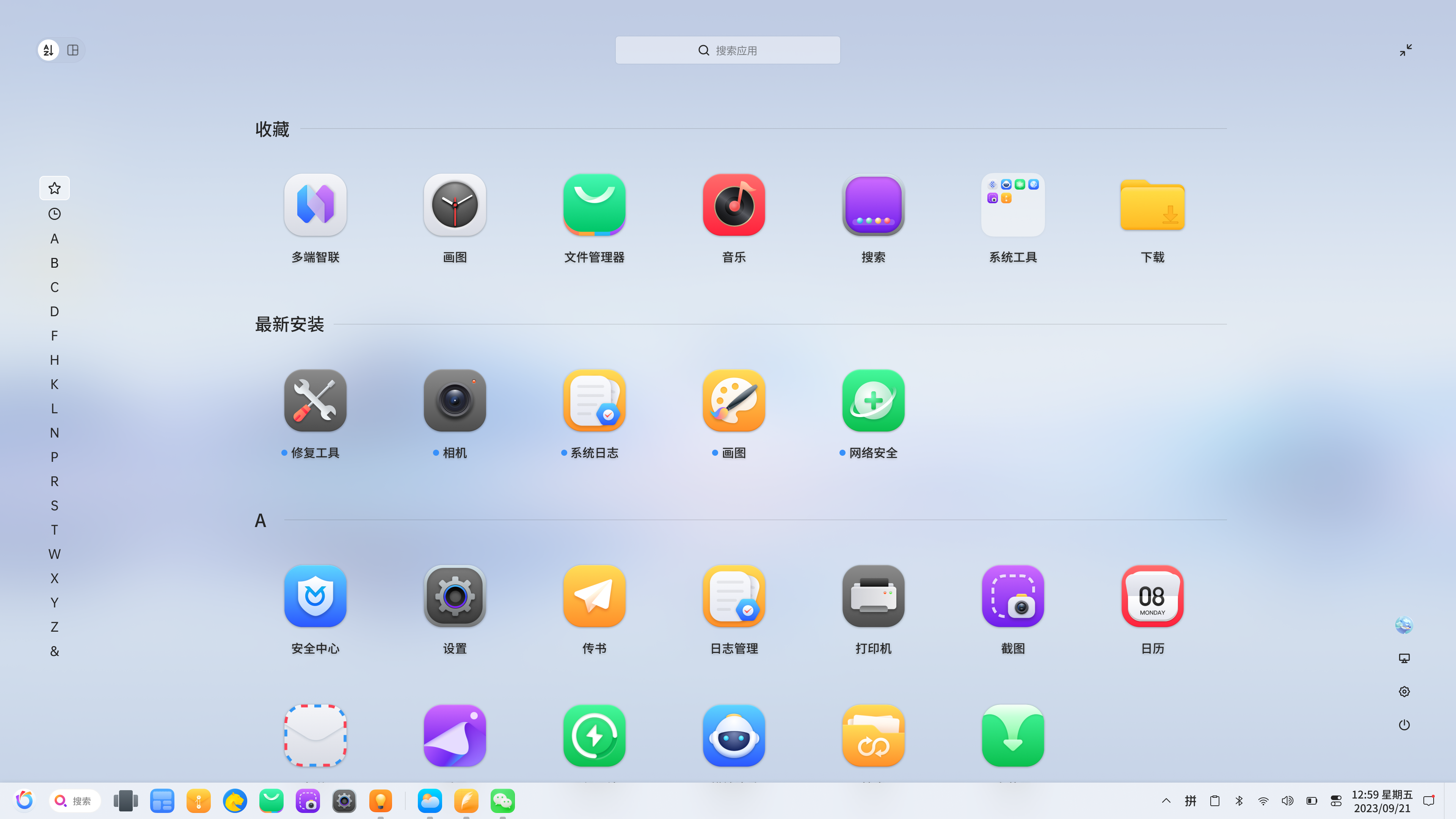Jump to favorites via star index
Screen dimensions: 1456x819
pyautogui.click(x=54, y=188)
